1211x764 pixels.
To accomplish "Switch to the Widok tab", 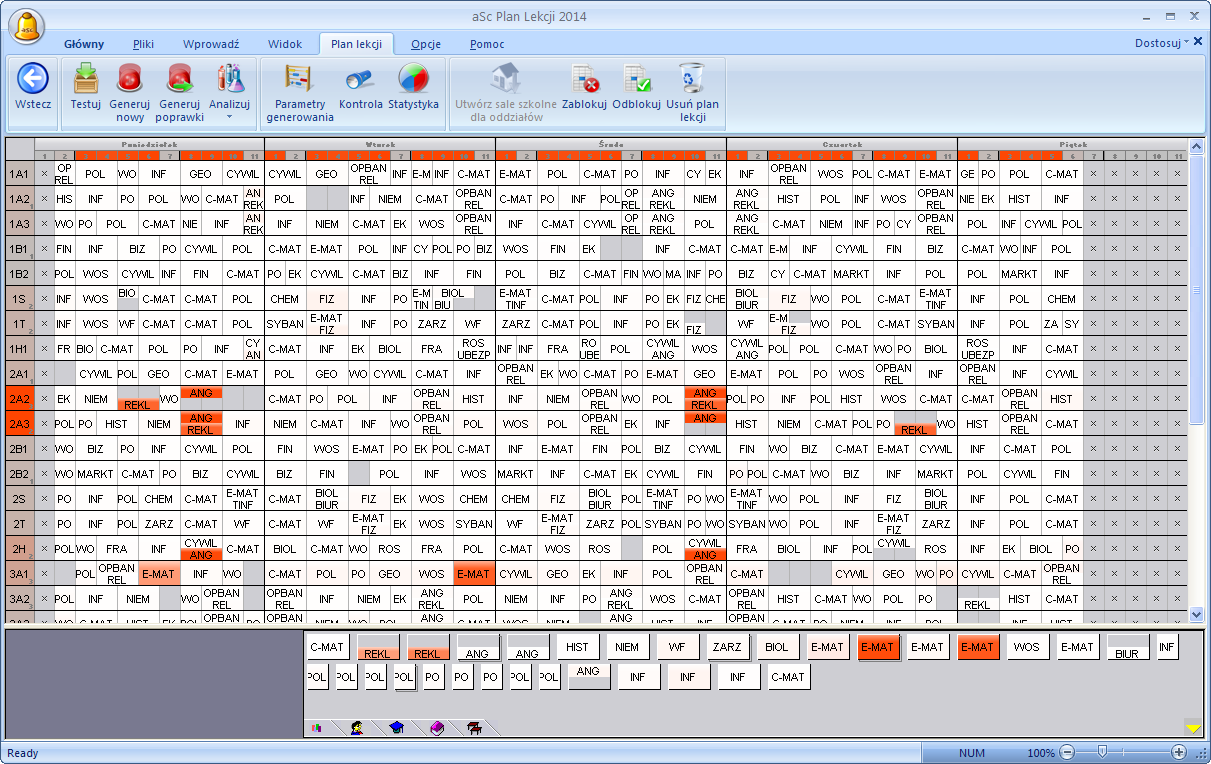I will click(285, 44).
